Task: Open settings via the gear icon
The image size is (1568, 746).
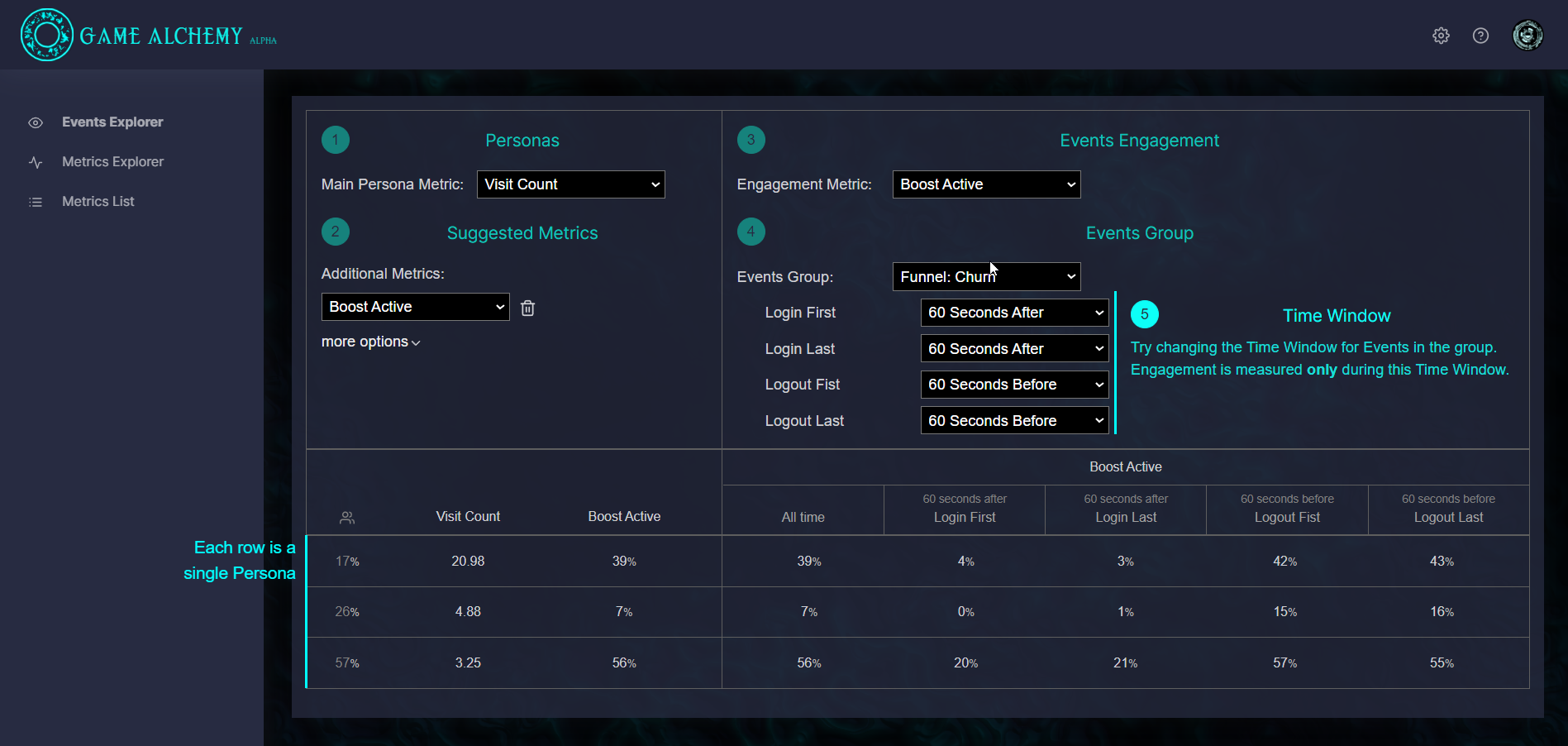Action: pos(1441,36)
